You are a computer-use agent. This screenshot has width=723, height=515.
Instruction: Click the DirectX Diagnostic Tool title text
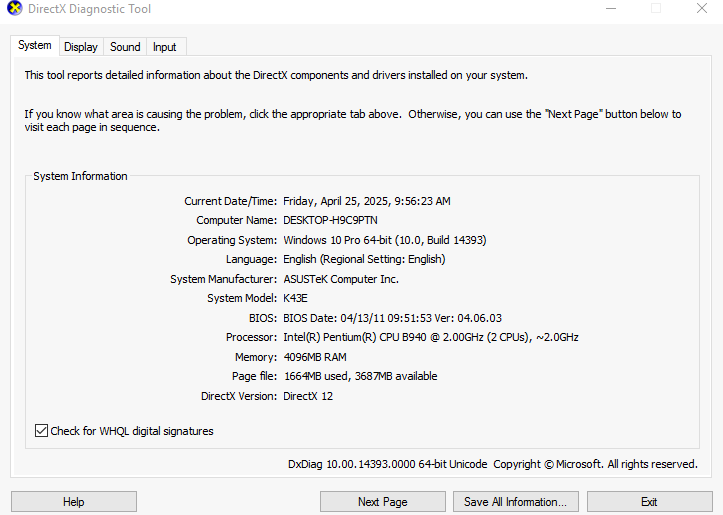(89, 9)
